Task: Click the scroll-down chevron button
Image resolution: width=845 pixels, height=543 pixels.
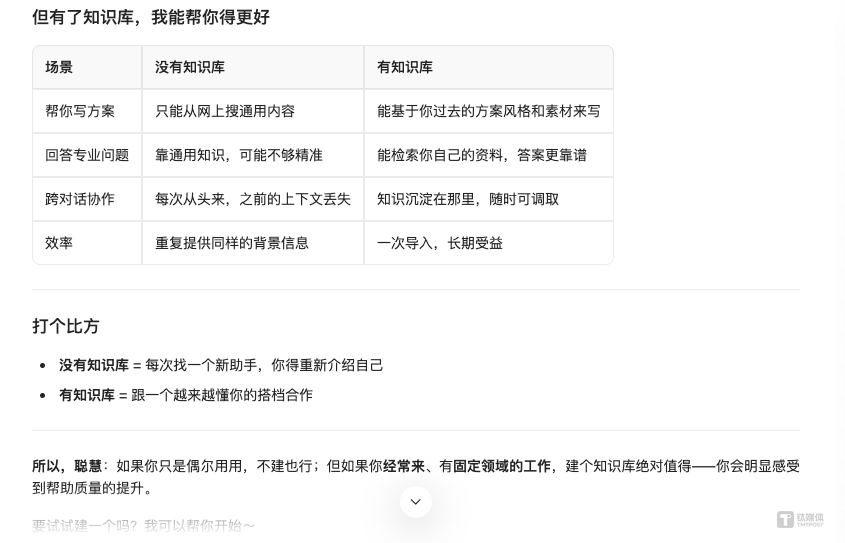Action: (x=416, y=501)
